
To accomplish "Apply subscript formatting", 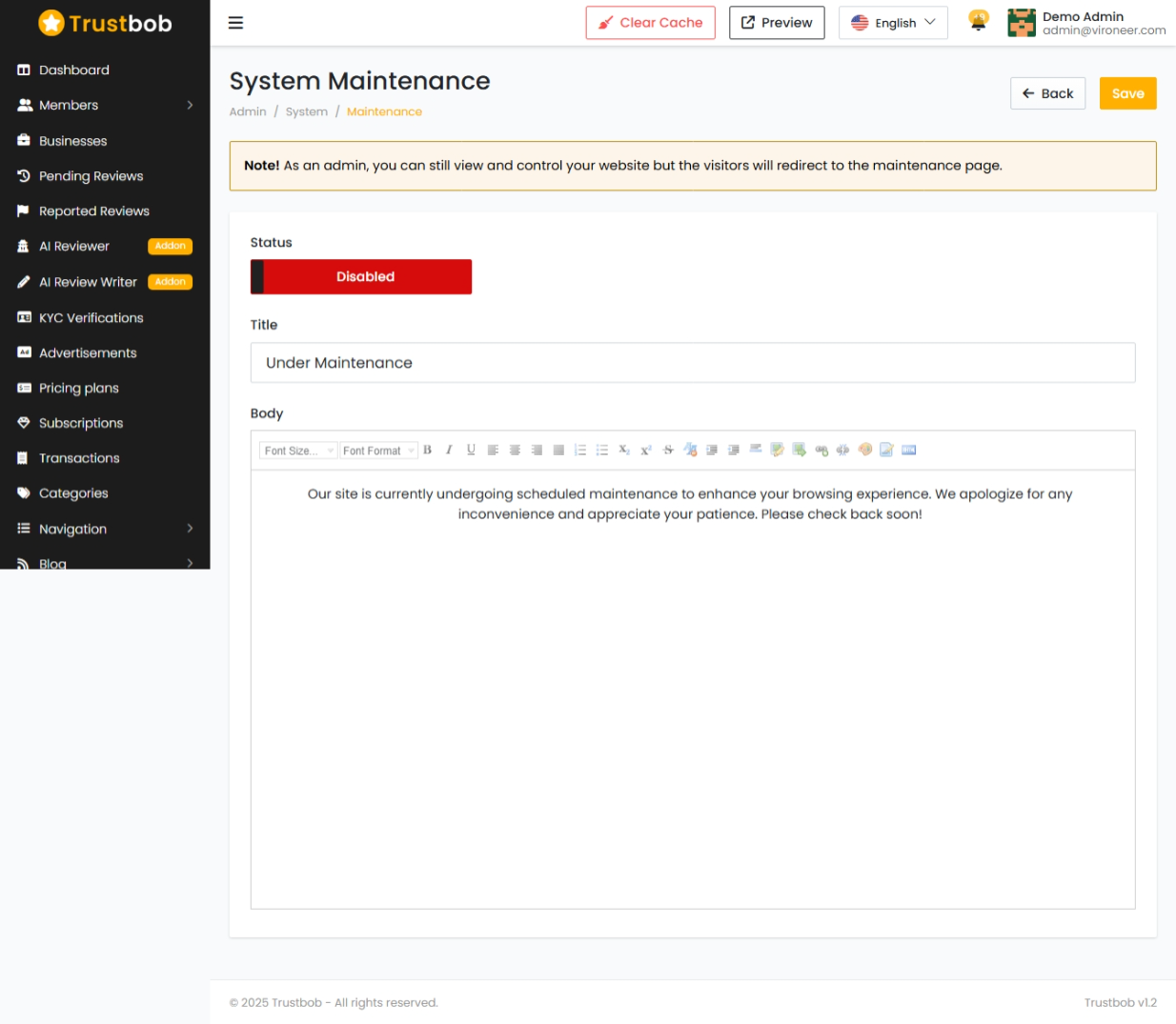I will (x=624, y=450).
